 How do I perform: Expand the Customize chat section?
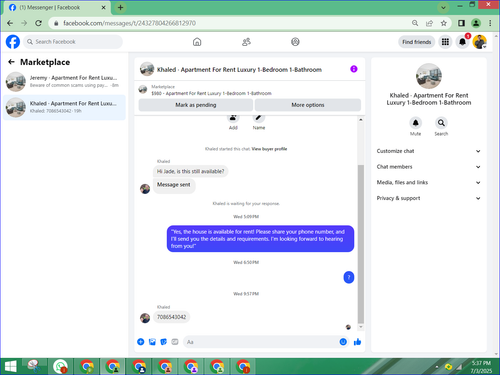click(x=429, y=151)
